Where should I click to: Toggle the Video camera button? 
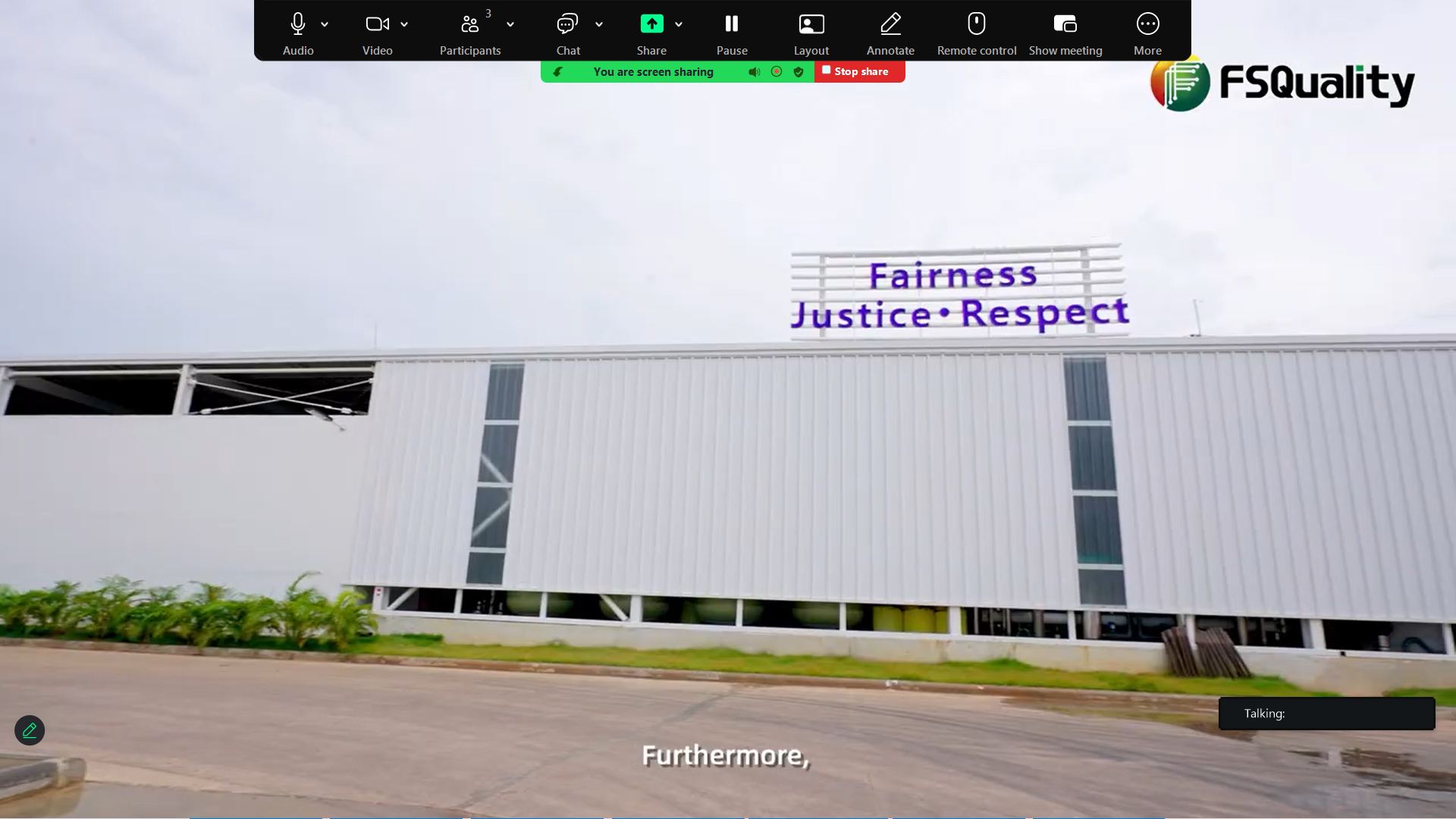[377, 24]
